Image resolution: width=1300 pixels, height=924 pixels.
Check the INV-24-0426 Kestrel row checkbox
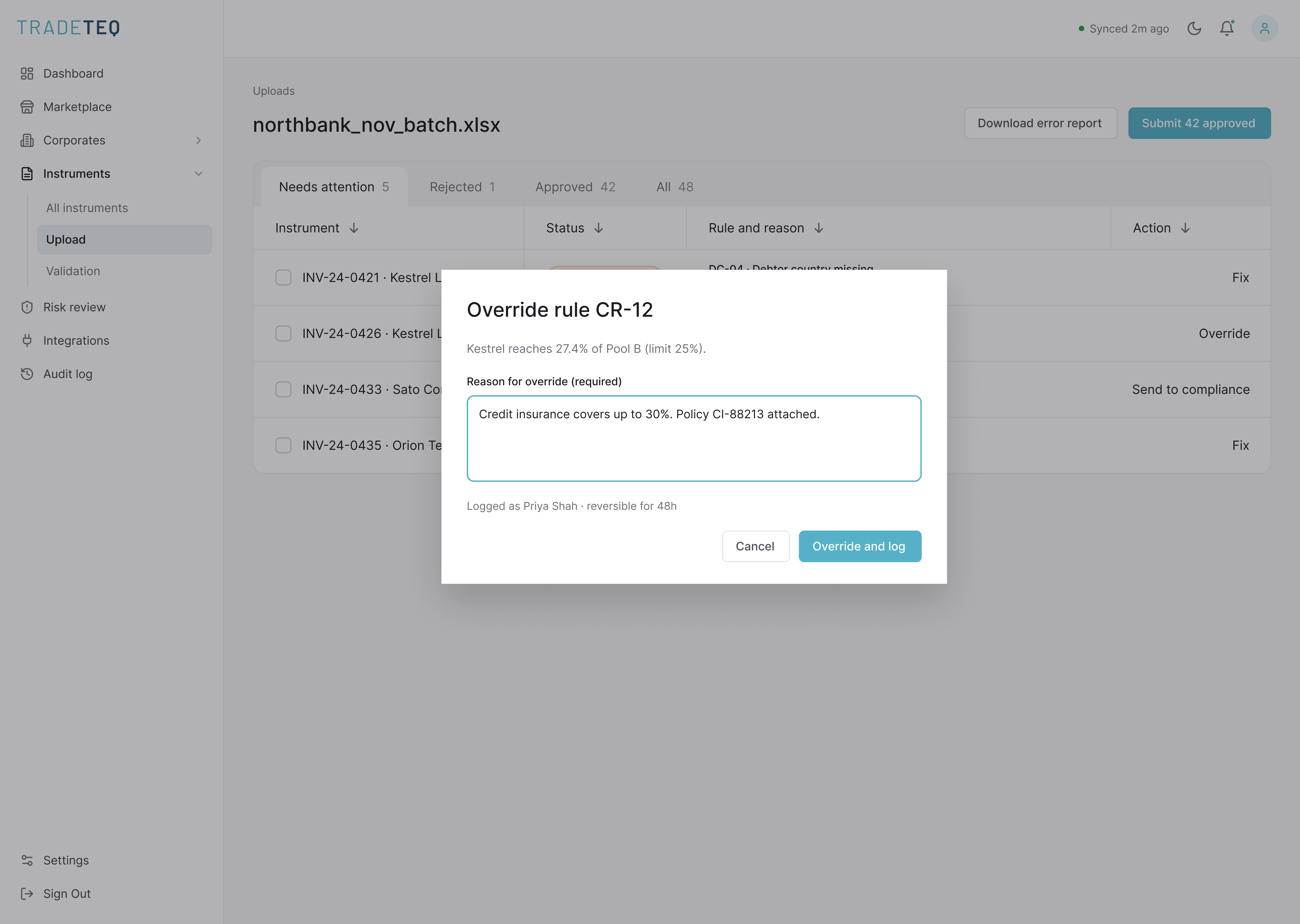(x=283, y=333)
